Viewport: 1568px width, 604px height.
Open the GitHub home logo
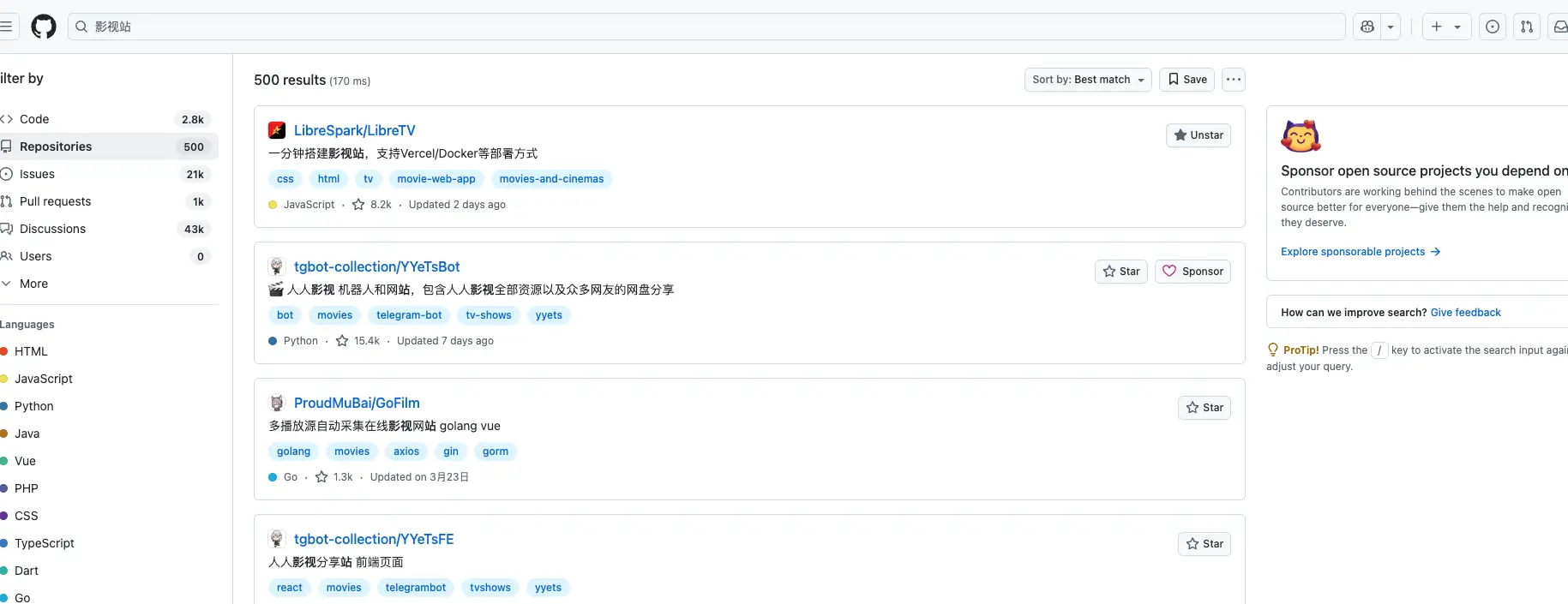(x=44, y=27)
